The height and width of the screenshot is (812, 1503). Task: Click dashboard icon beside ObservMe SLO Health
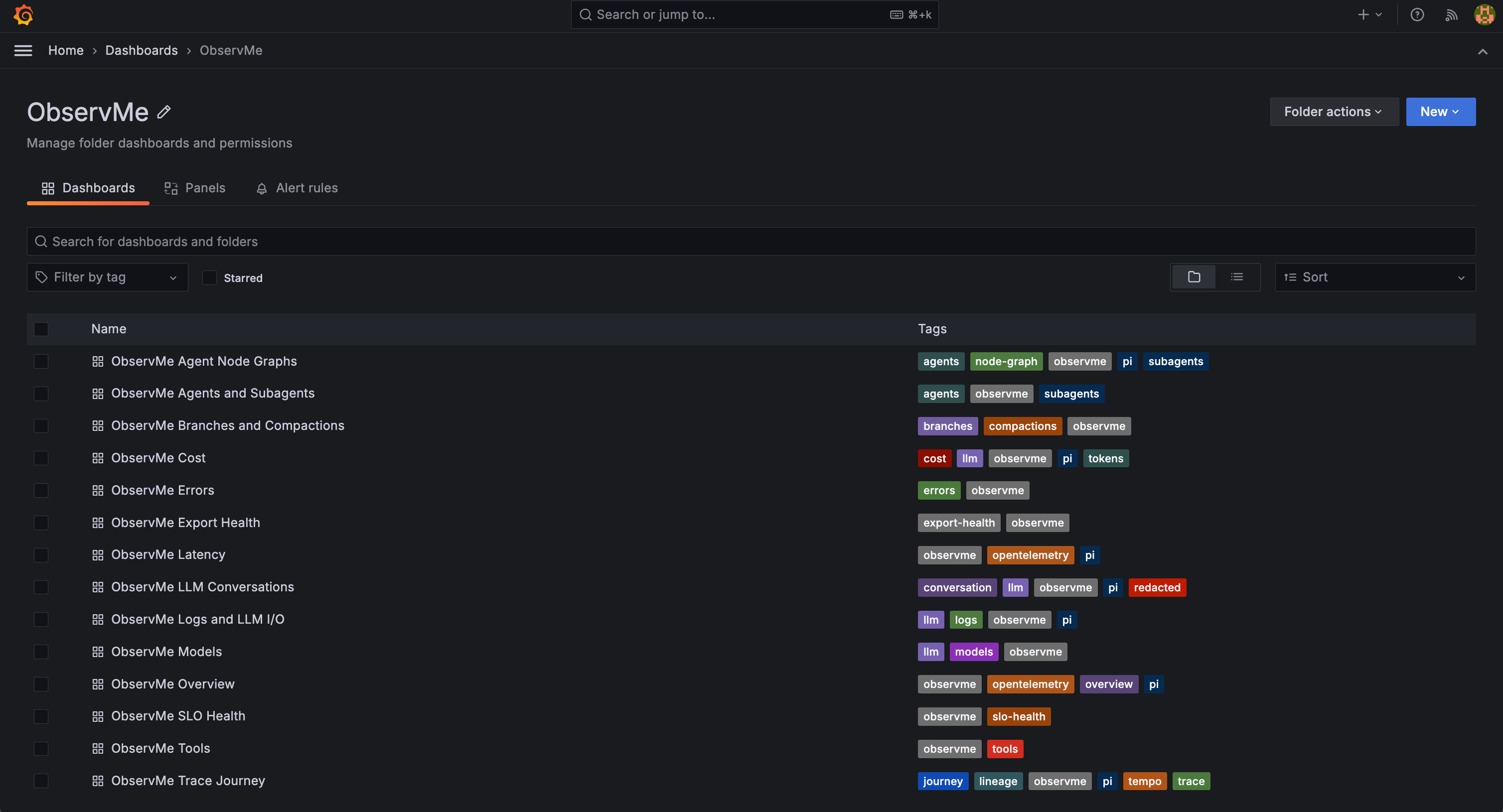pos(98,716)
